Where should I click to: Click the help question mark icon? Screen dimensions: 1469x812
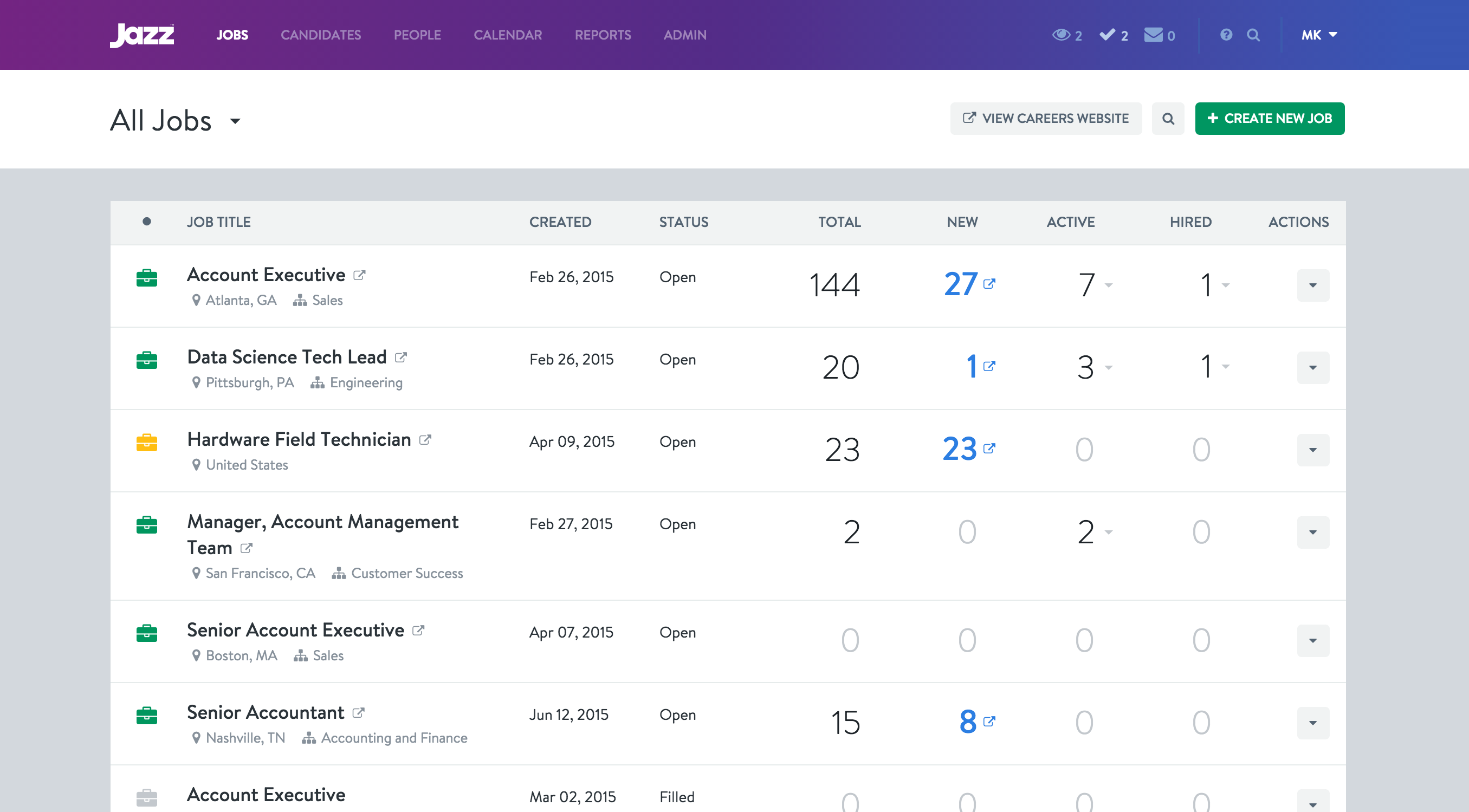(x=1226, y=35)
